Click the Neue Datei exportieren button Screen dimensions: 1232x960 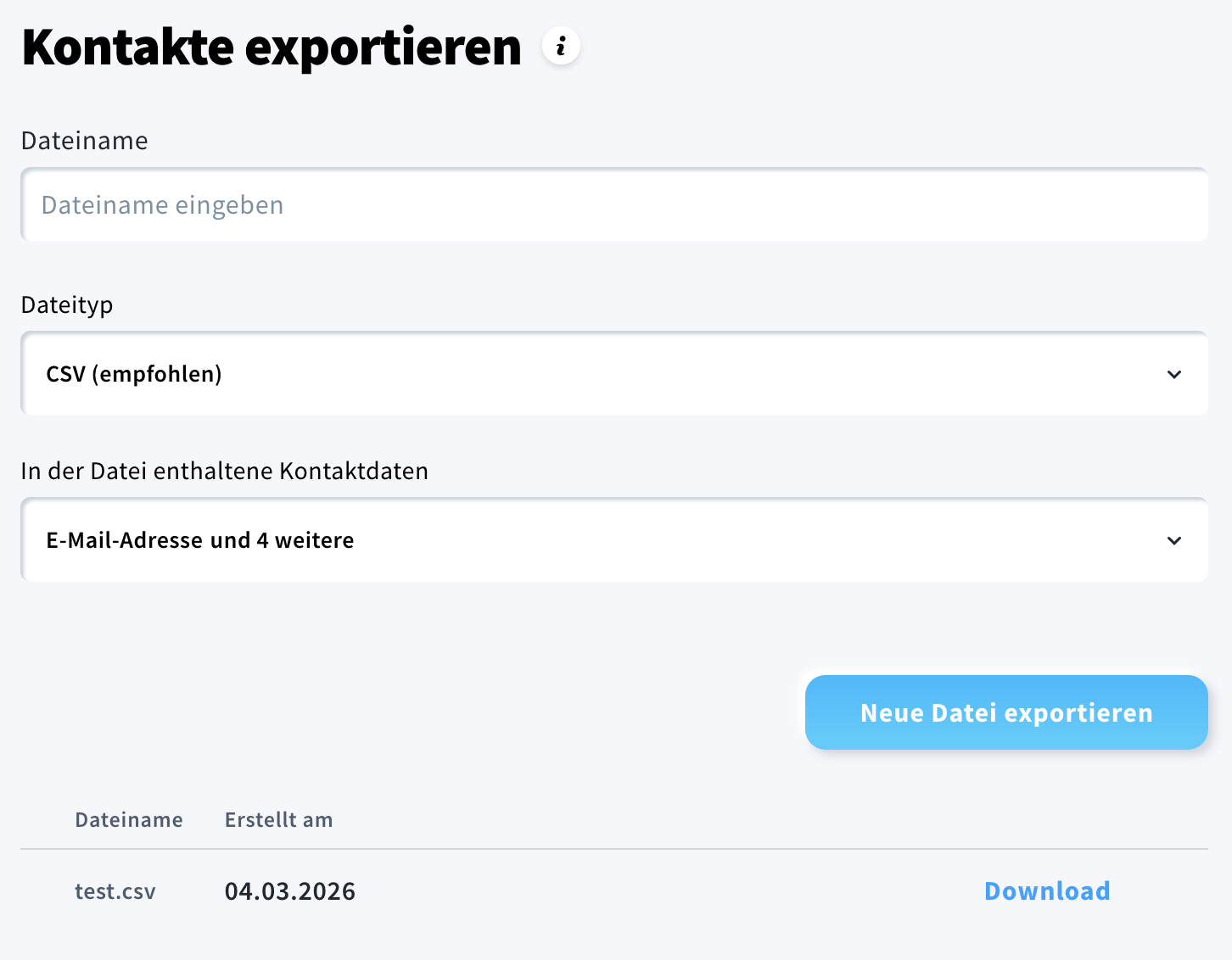click(1005, 712)
